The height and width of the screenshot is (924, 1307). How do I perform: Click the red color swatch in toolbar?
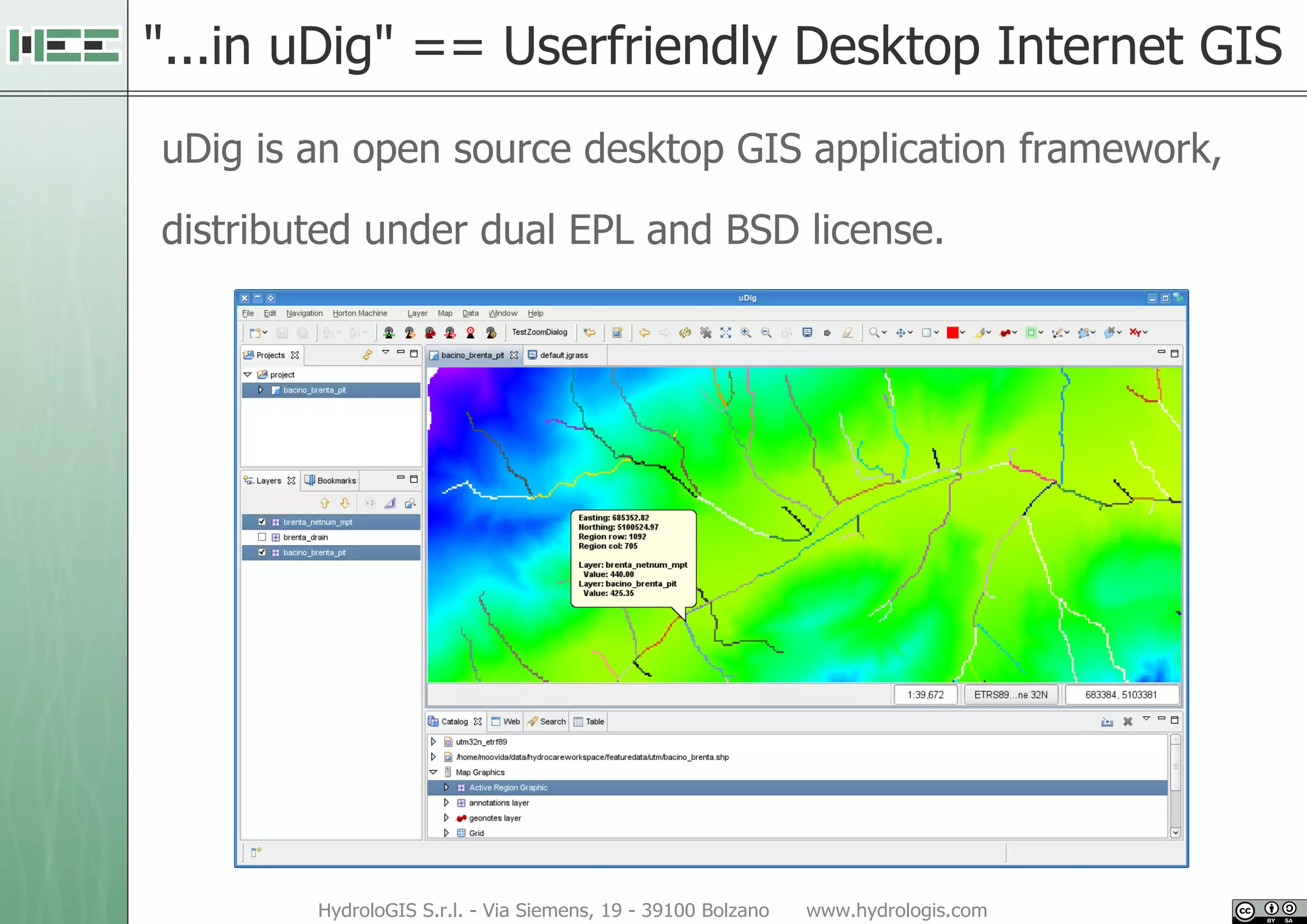[952, 332]
